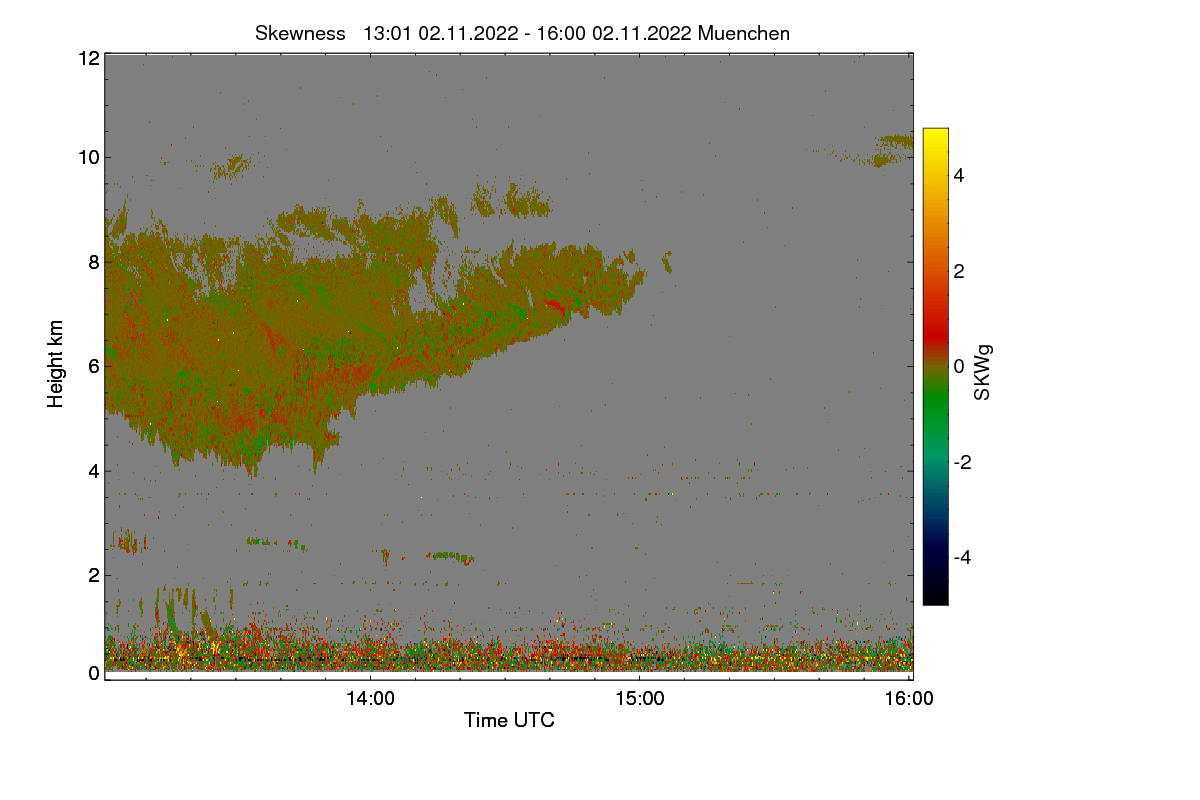Viewport: 1200px width, 800px height.
Task: Click the height tick label 2
Action: pos(93,575)
